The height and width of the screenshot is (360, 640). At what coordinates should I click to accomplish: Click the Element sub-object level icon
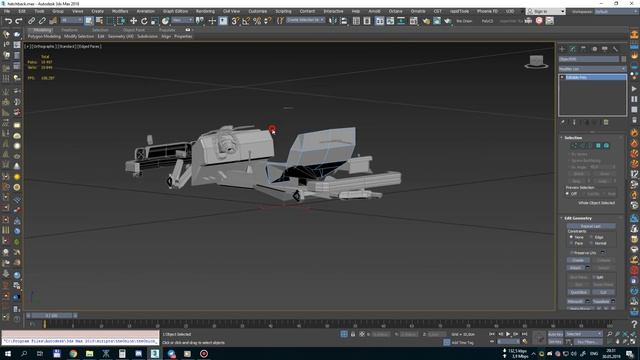(x=606, y=145)
